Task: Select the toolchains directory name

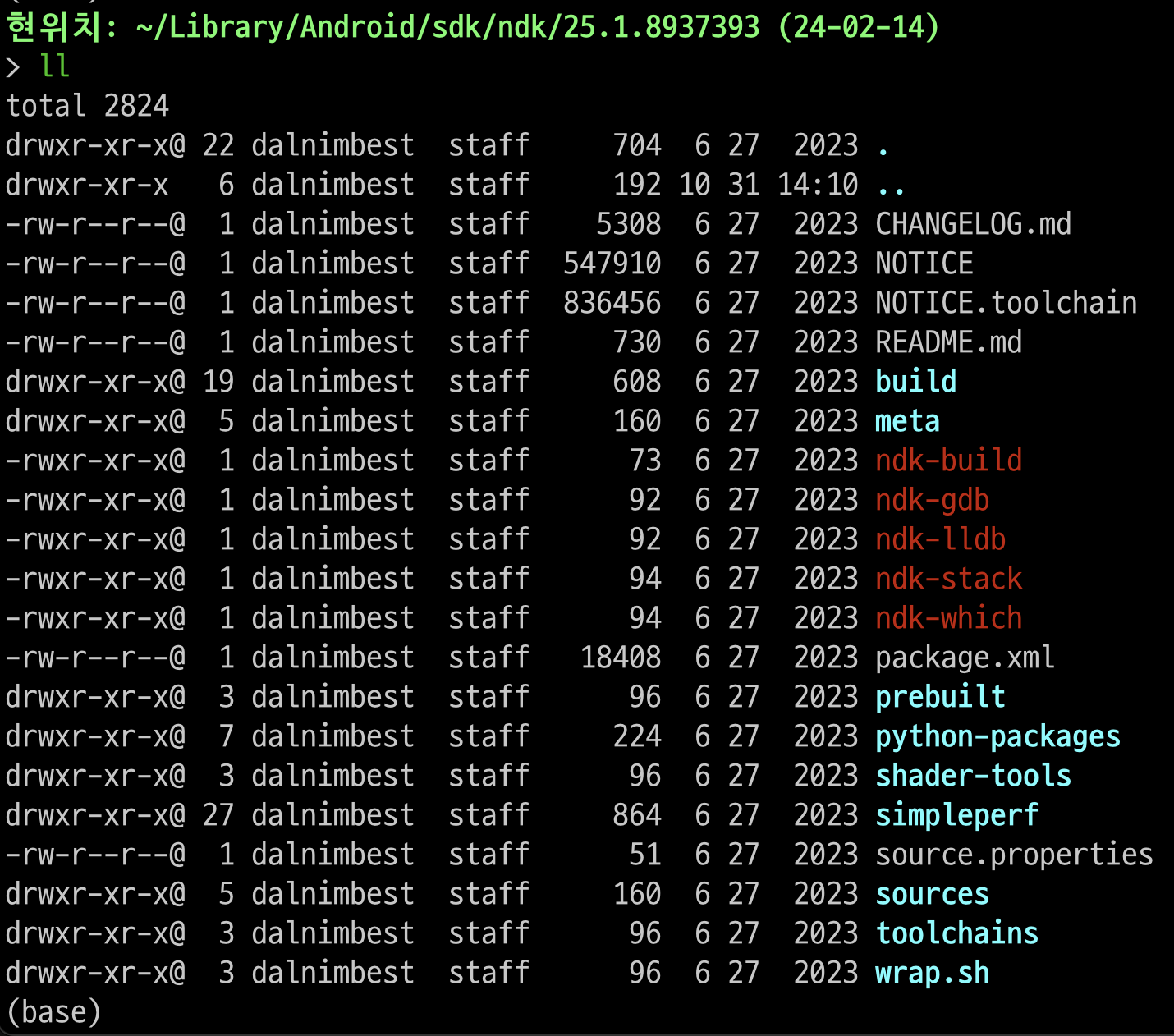Action: pos(956,933)
